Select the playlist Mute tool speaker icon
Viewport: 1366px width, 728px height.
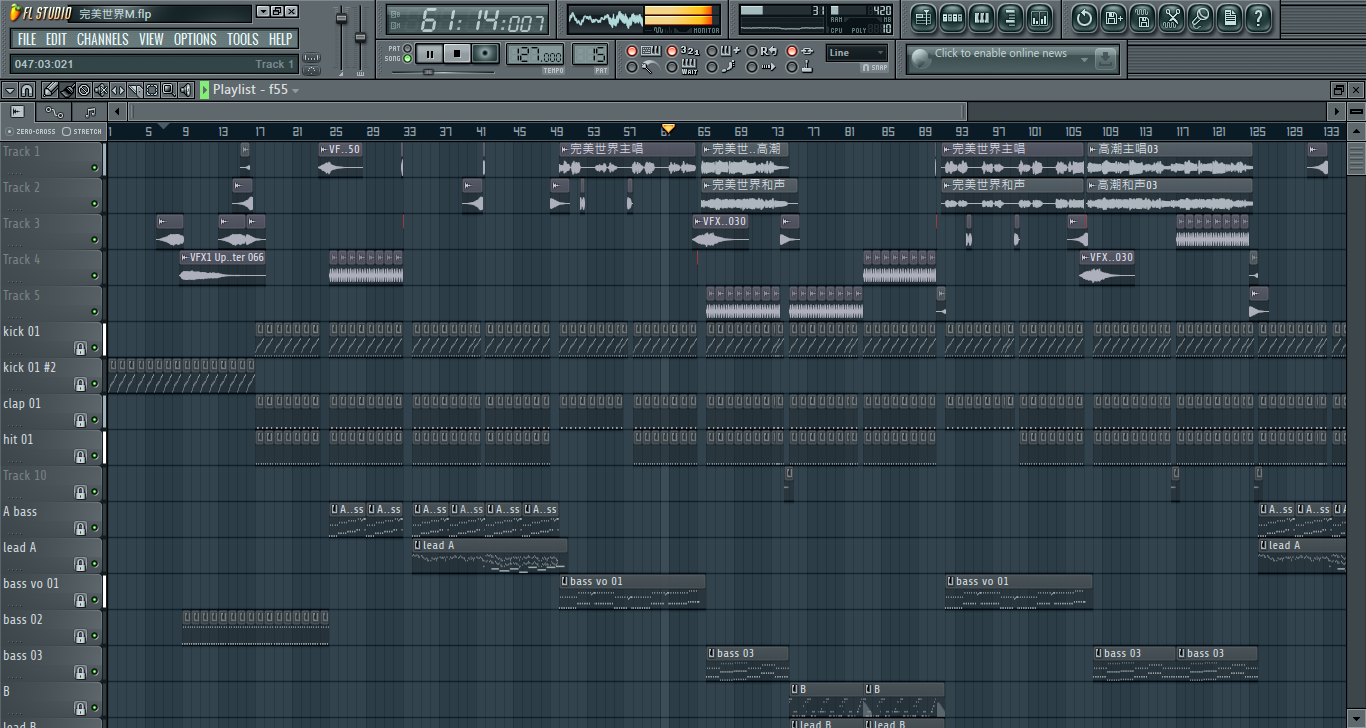click(186, 90)
